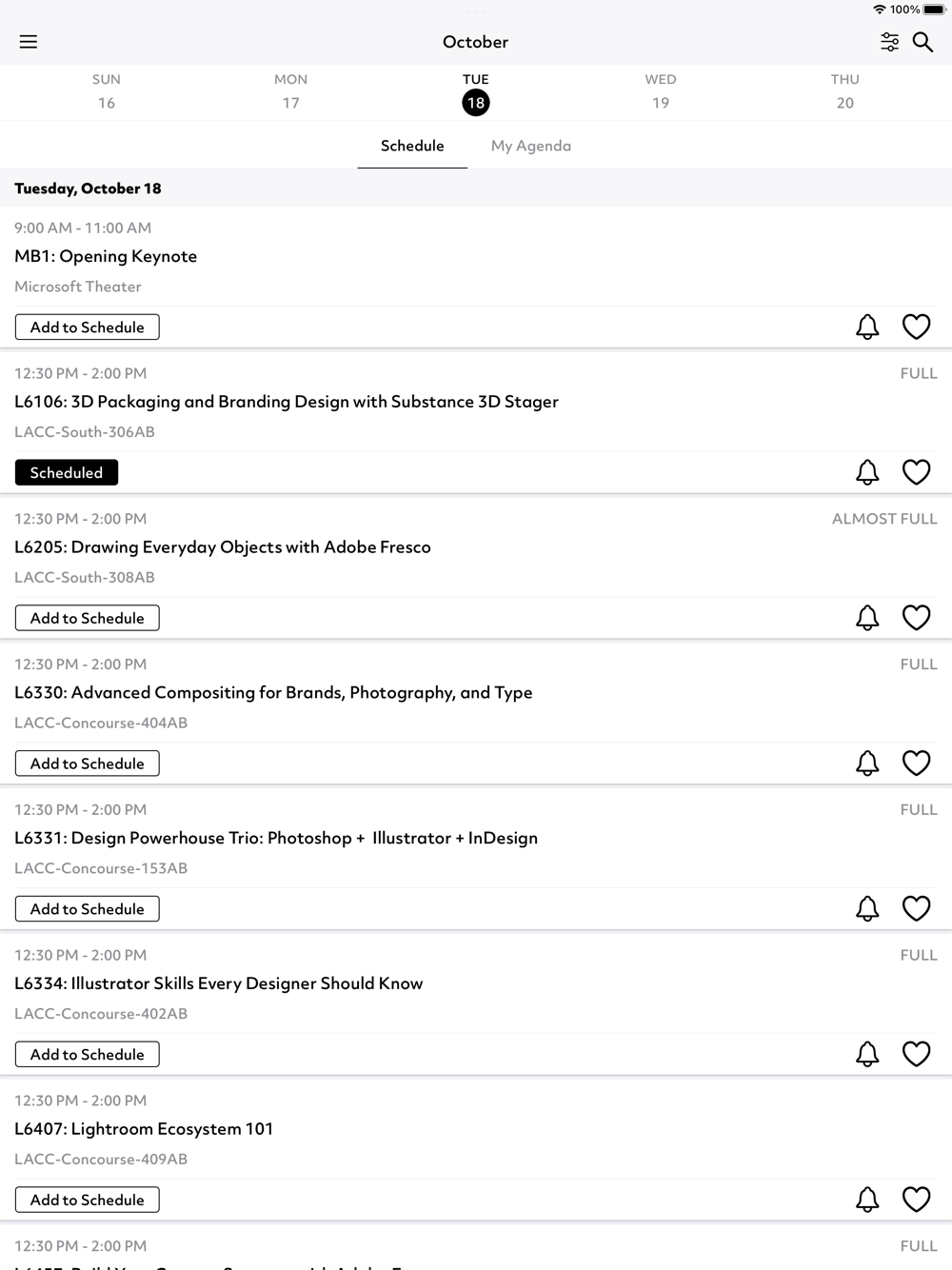The image size is (952, 1270).
Task: Open the hamburger navigation menu
Action: coord(29,42)
